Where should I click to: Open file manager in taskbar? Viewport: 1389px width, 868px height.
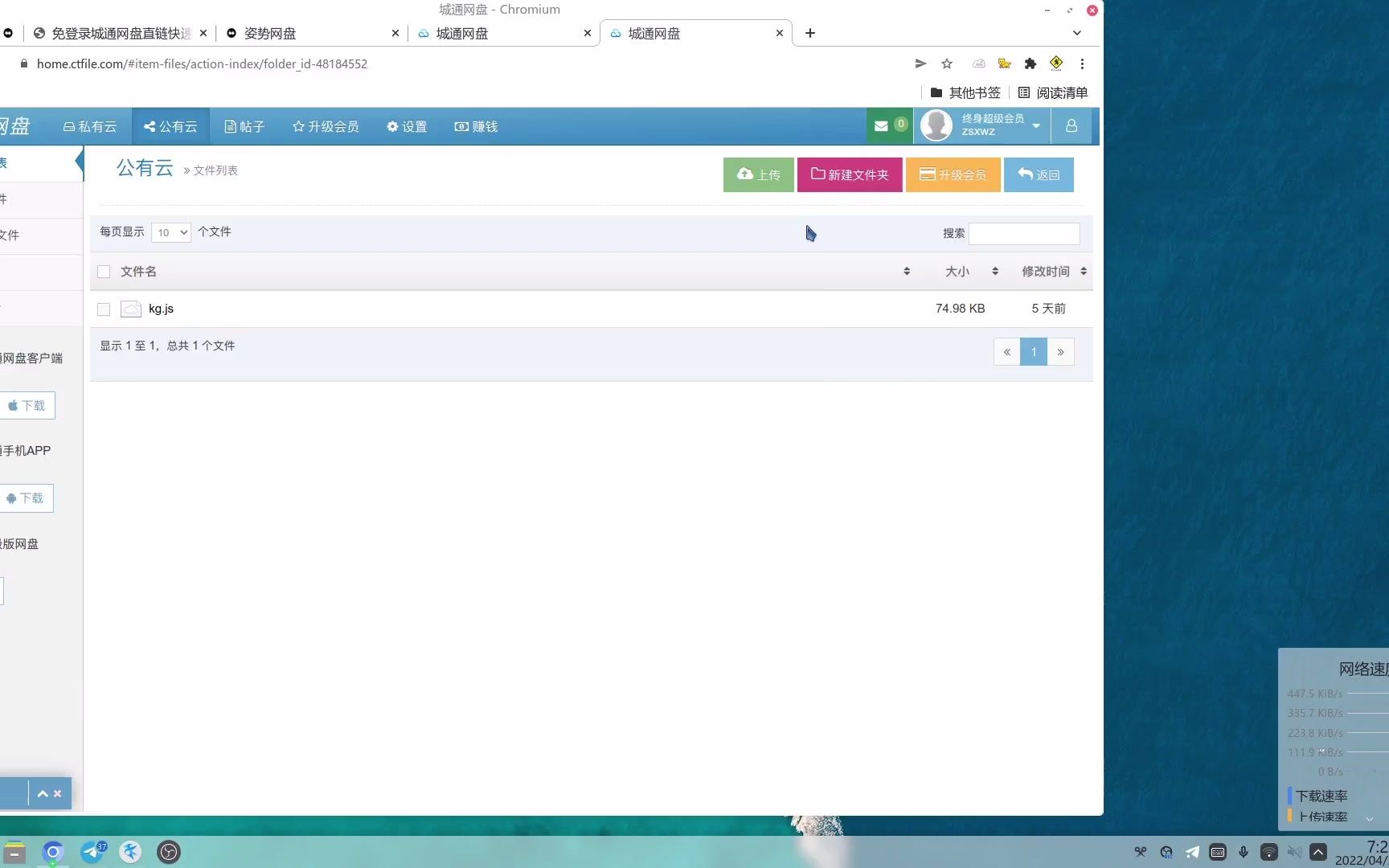tap(14, 853)
